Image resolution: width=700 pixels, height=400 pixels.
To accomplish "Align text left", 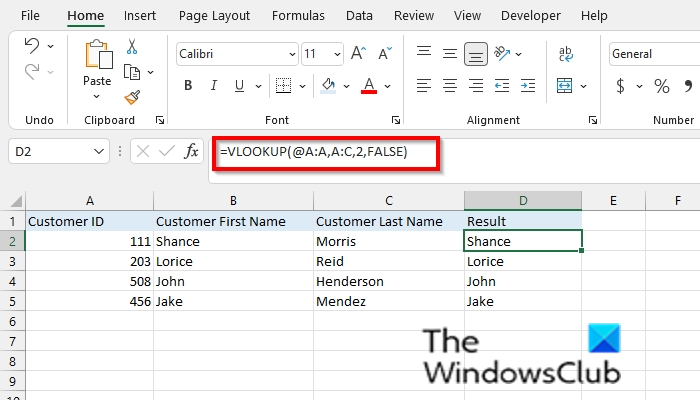I will (x=424, y=85).
